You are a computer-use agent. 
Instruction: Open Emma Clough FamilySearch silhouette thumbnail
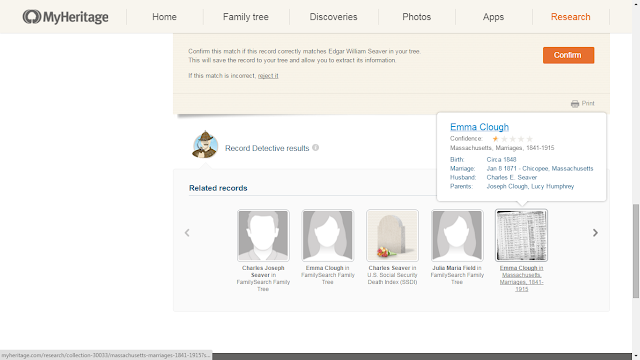[x=328, y=236]
